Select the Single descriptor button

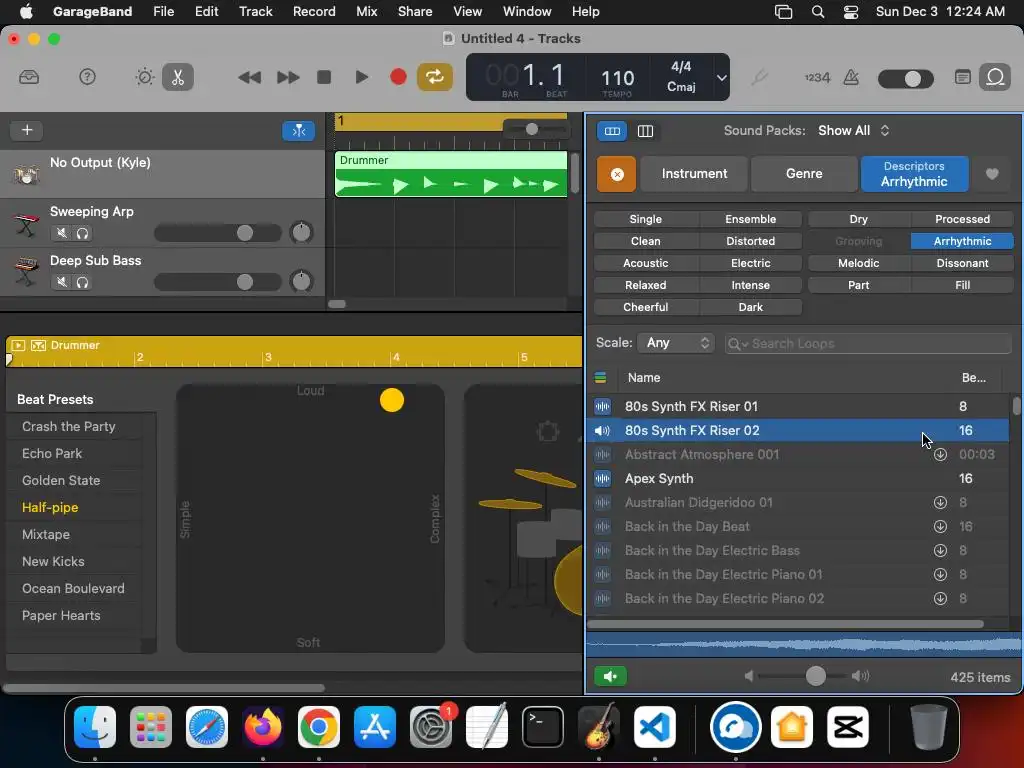pos(645,219)
